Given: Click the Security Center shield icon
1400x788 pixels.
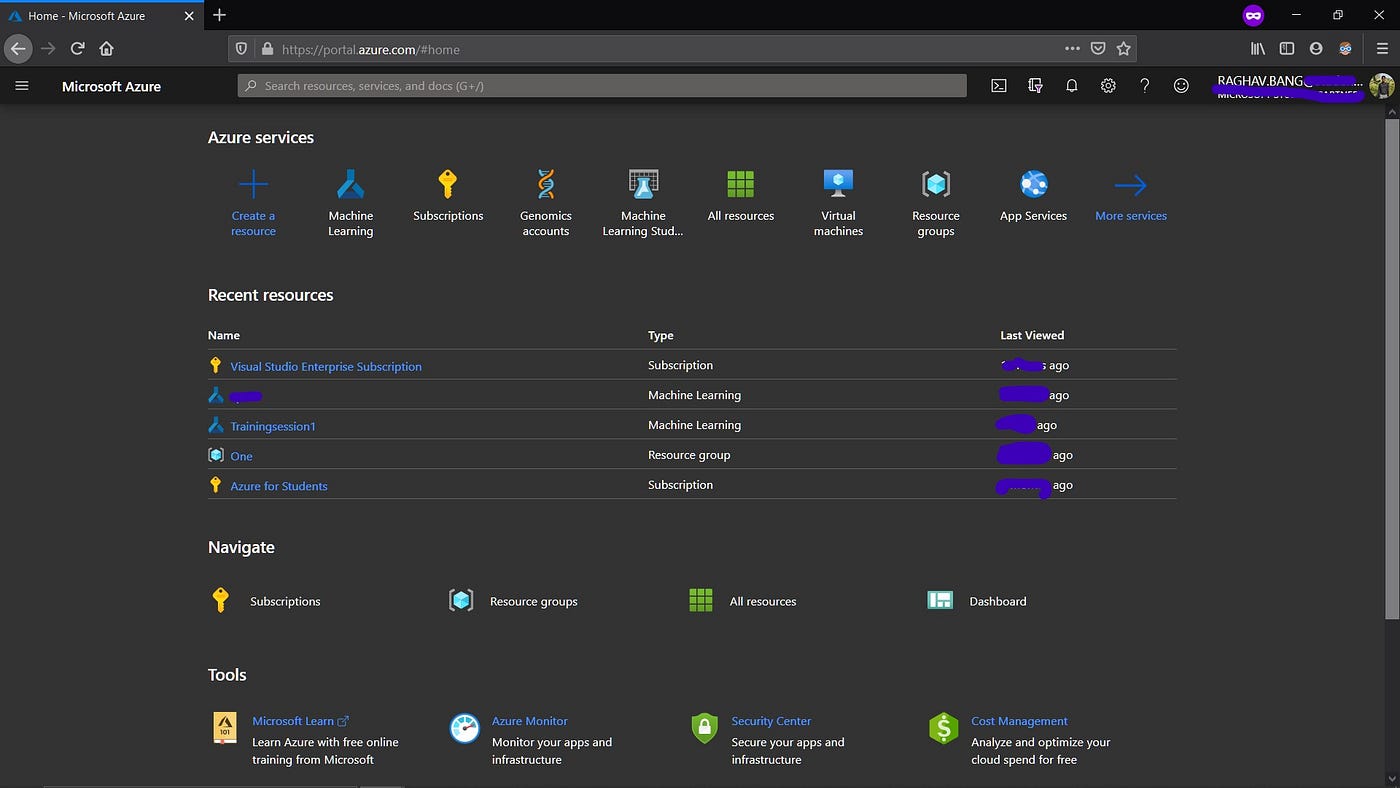Looking at the screenshot, I should pyautogui.click(x=705, y=728).
